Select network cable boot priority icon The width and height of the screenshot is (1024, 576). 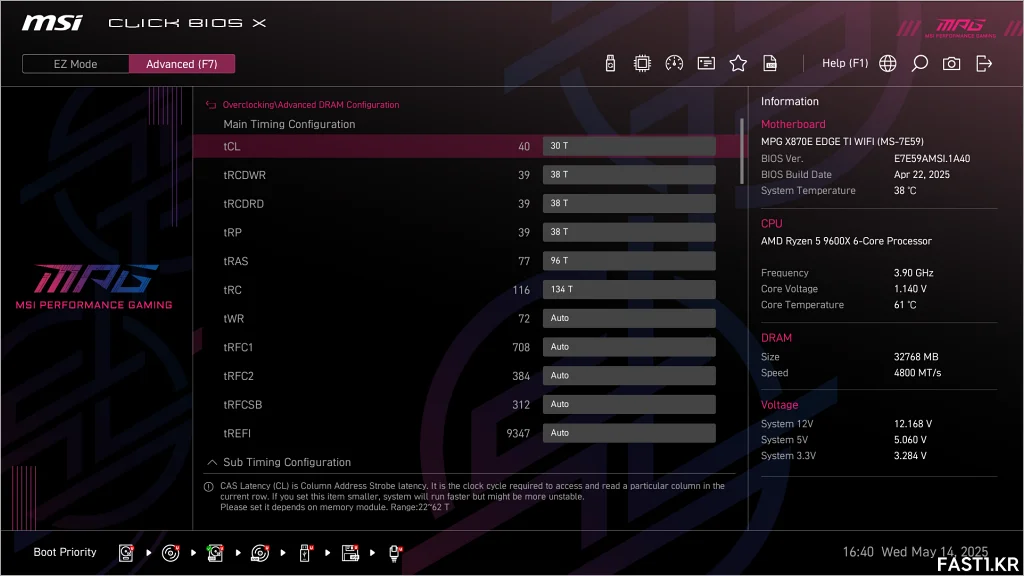pyautogui.click(x=395, y=553)
